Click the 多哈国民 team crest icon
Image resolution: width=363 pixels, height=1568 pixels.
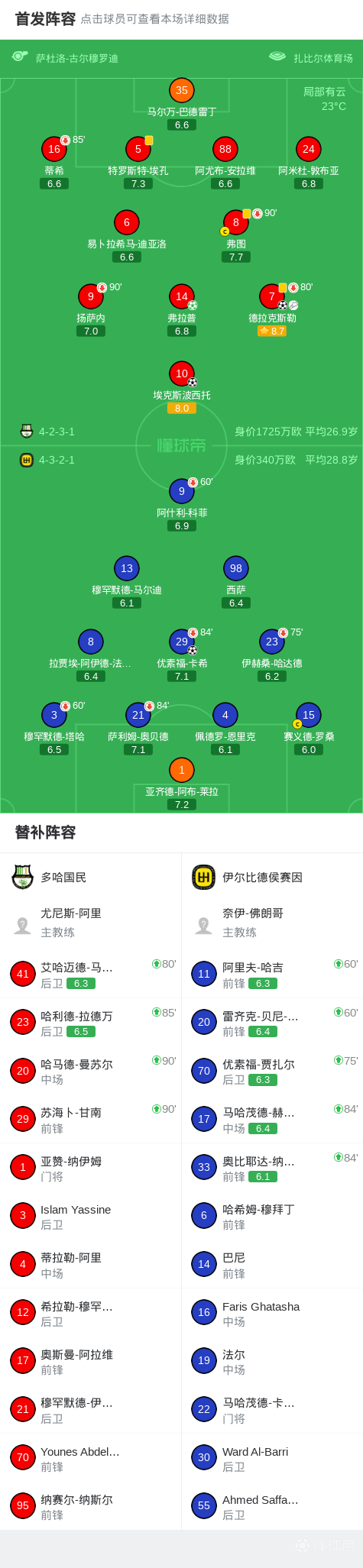[x=23, y=877]
